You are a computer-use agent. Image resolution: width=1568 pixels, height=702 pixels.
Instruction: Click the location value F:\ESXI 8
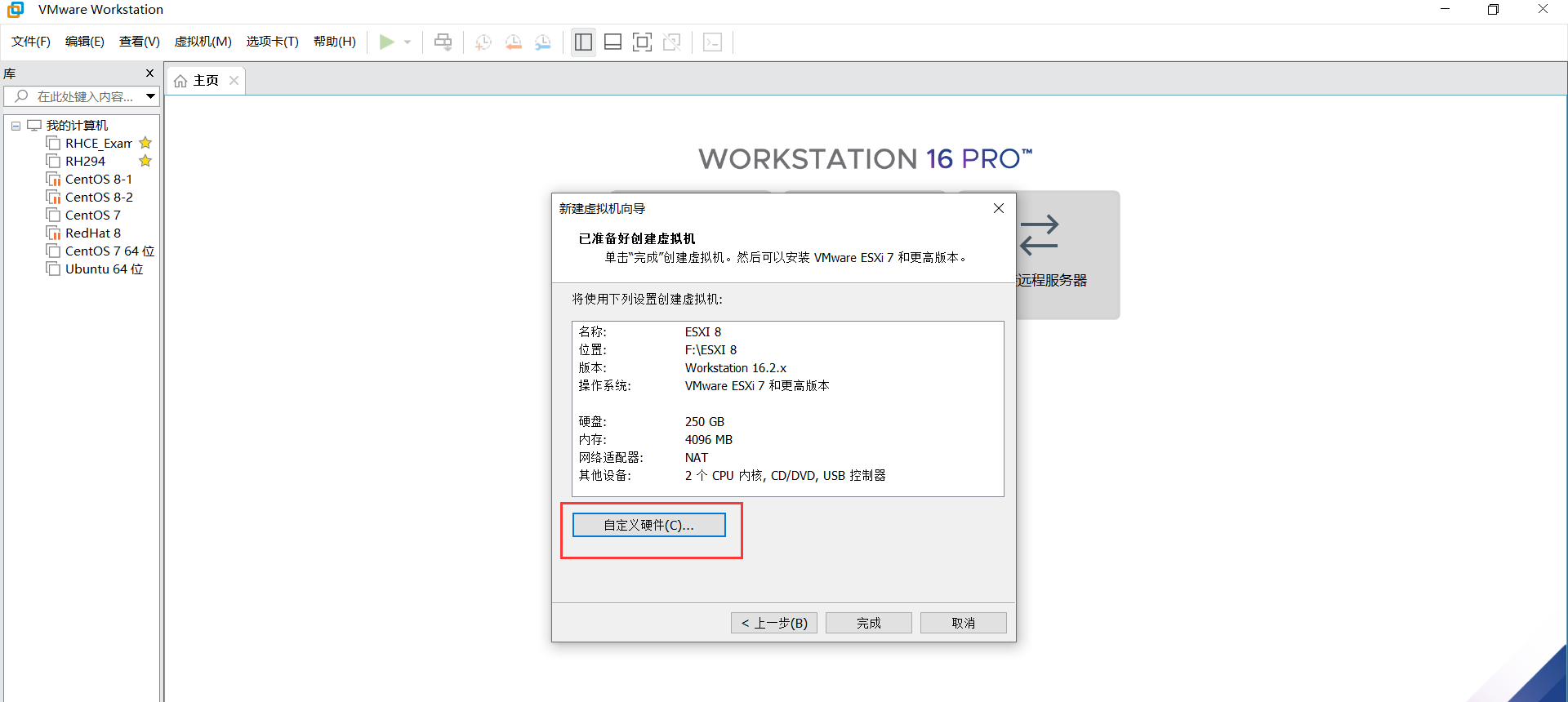point(710,350)
